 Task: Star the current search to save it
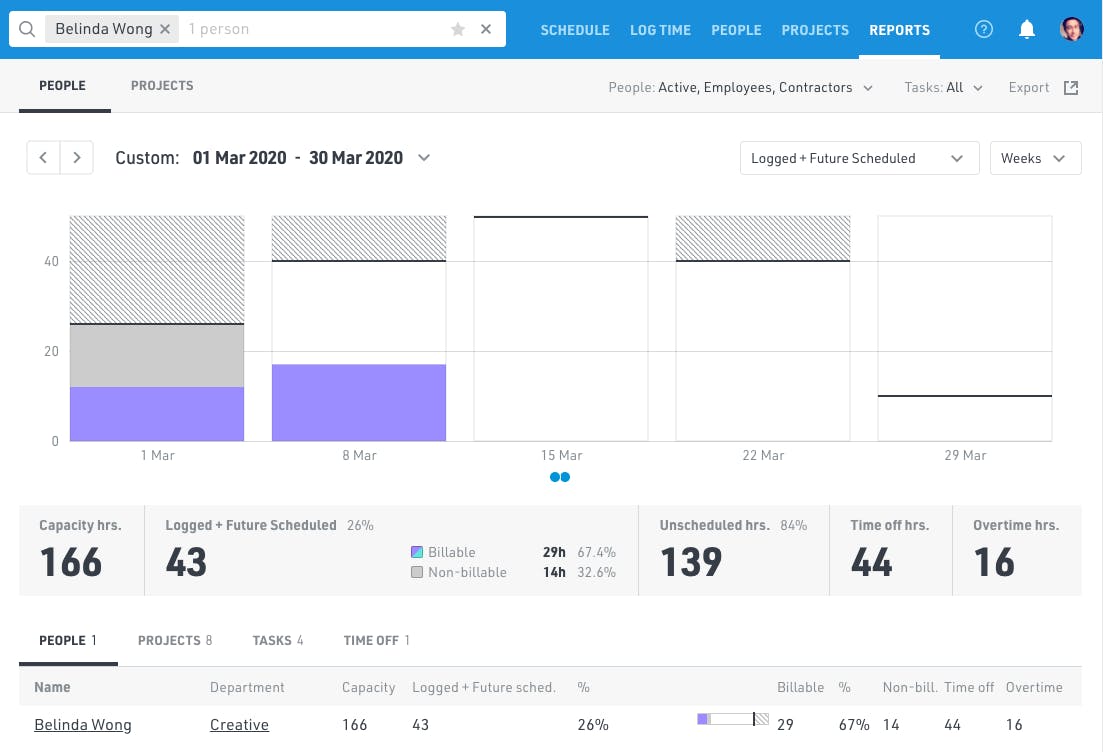pos(457,29)
